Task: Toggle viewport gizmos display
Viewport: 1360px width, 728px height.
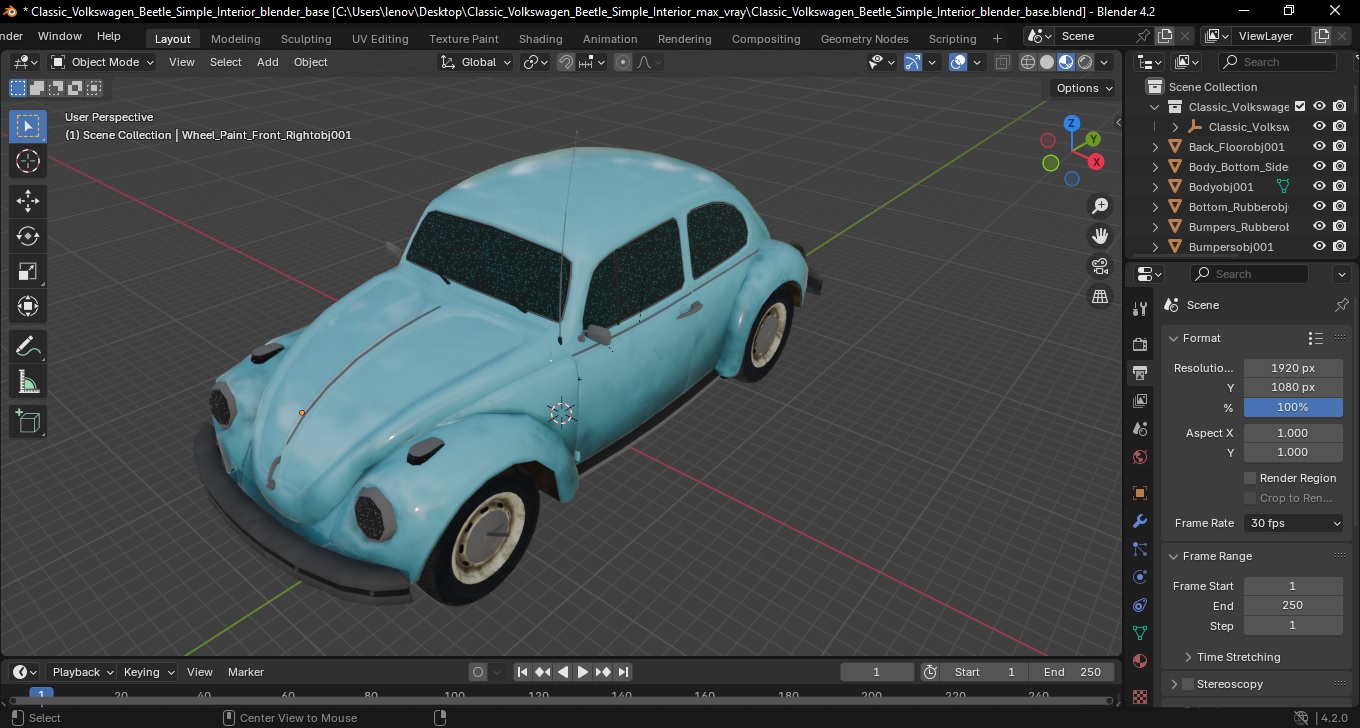Action: click(x=913, y=62)
